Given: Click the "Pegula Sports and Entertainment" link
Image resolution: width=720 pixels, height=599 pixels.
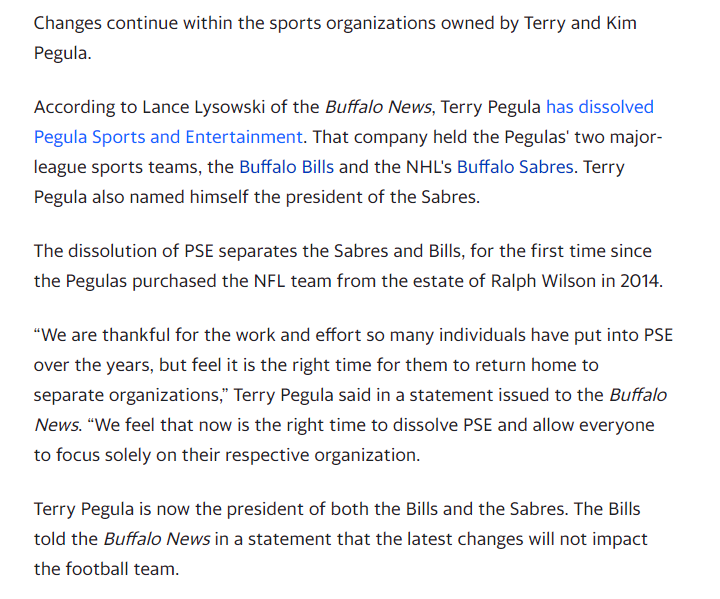Looking at the screenshot, I should click(168, 137).
